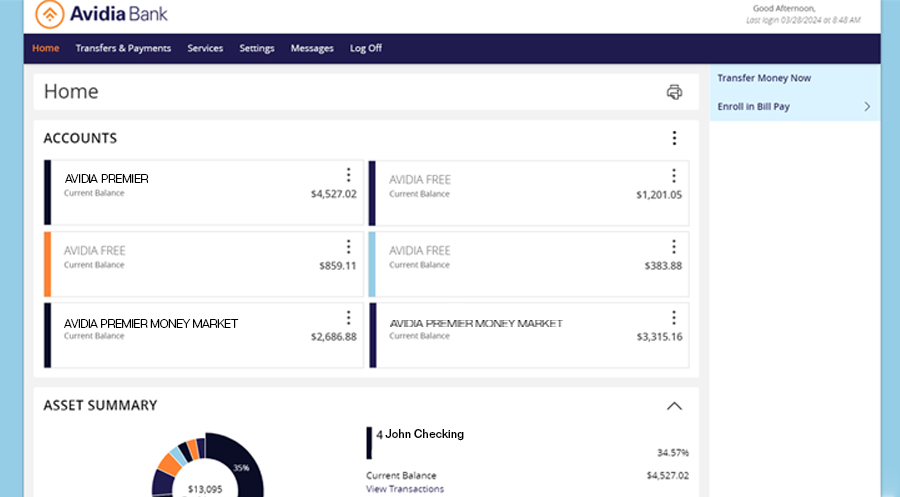900x497 pixels.
Task: Open the Settings menu
Action: coord(257,48)
